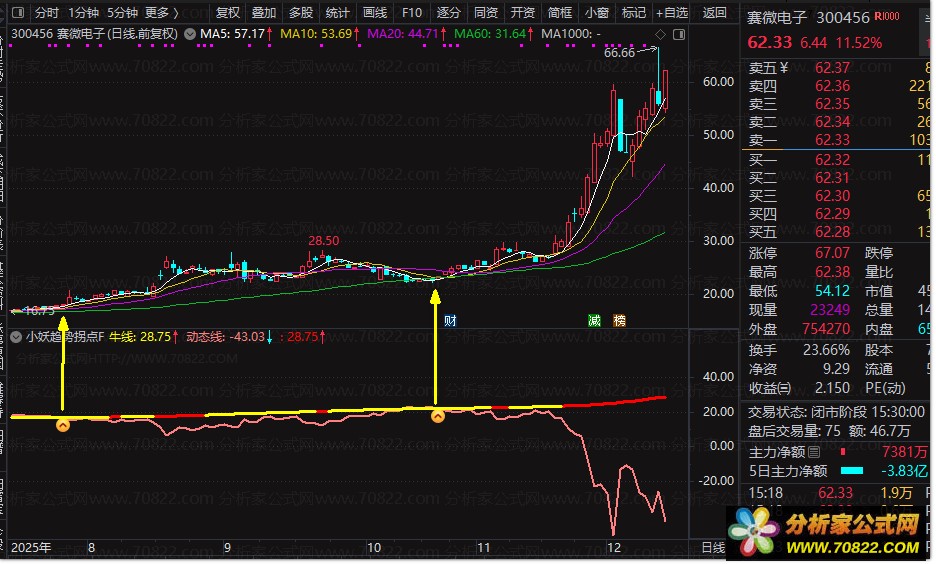Click the 标记 mark button
936x564 pixels.
(633, 12)
